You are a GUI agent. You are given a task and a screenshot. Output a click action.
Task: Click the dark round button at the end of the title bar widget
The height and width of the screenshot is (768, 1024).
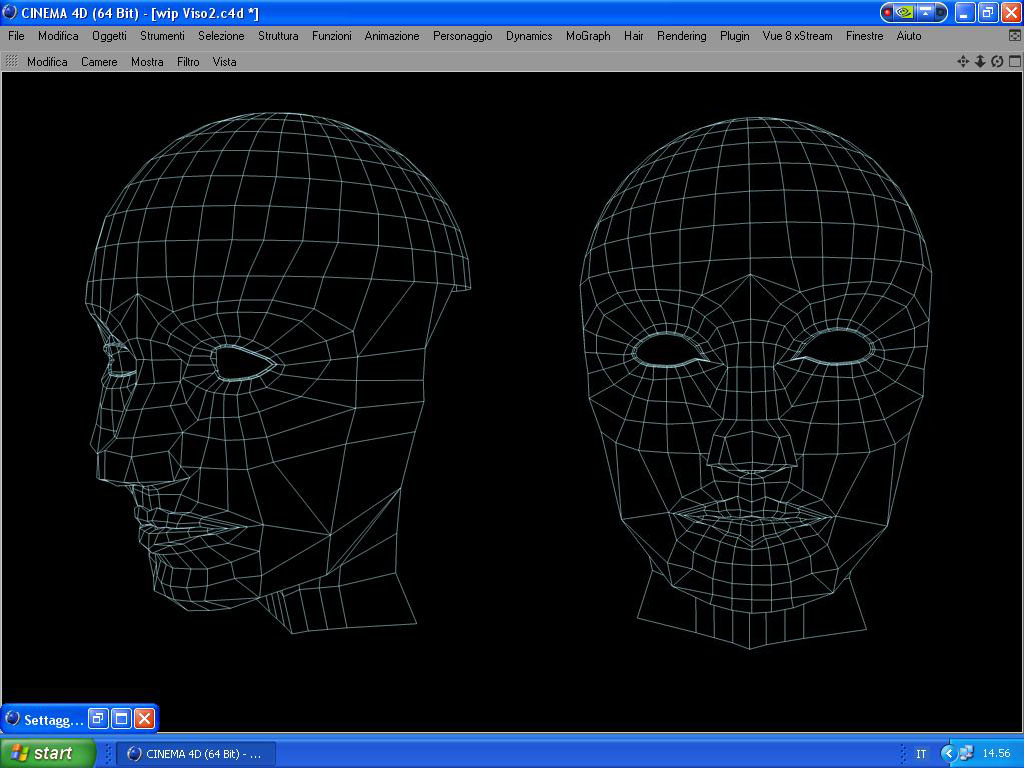click(x=940, y=12)
